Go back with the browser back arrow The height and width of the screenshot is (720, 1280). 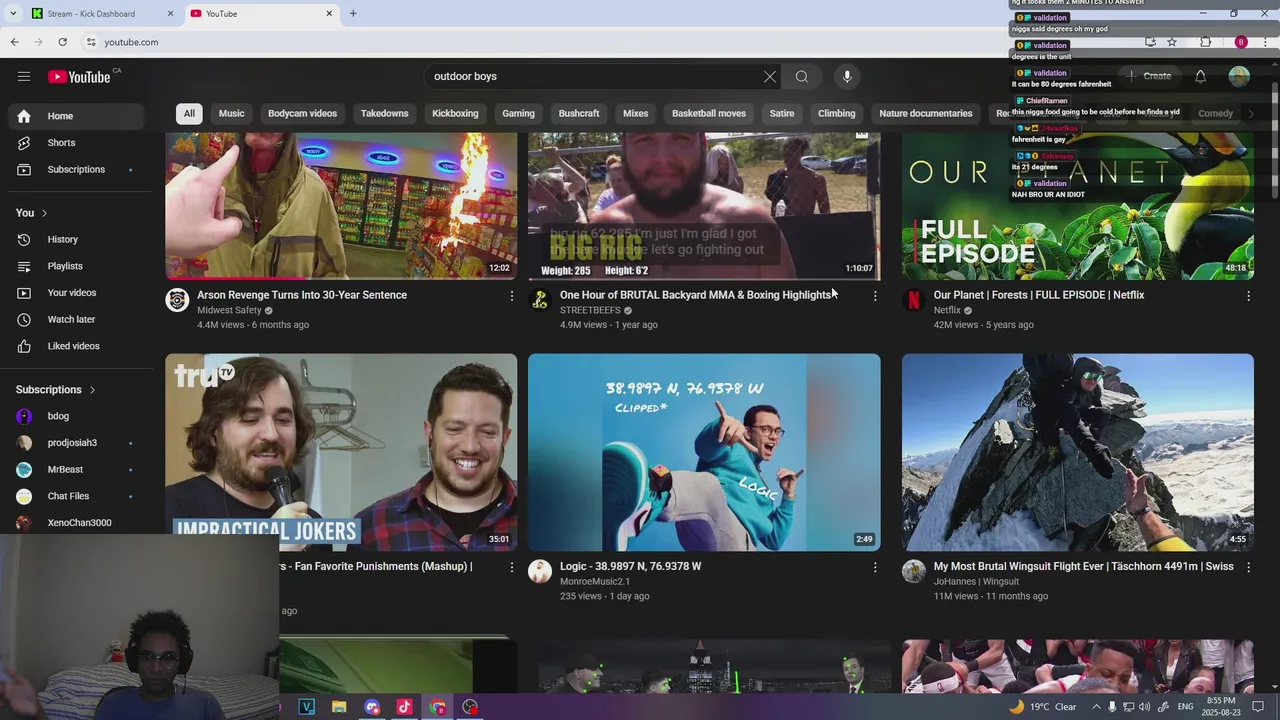pyautogui.click(x=14, y=42)
